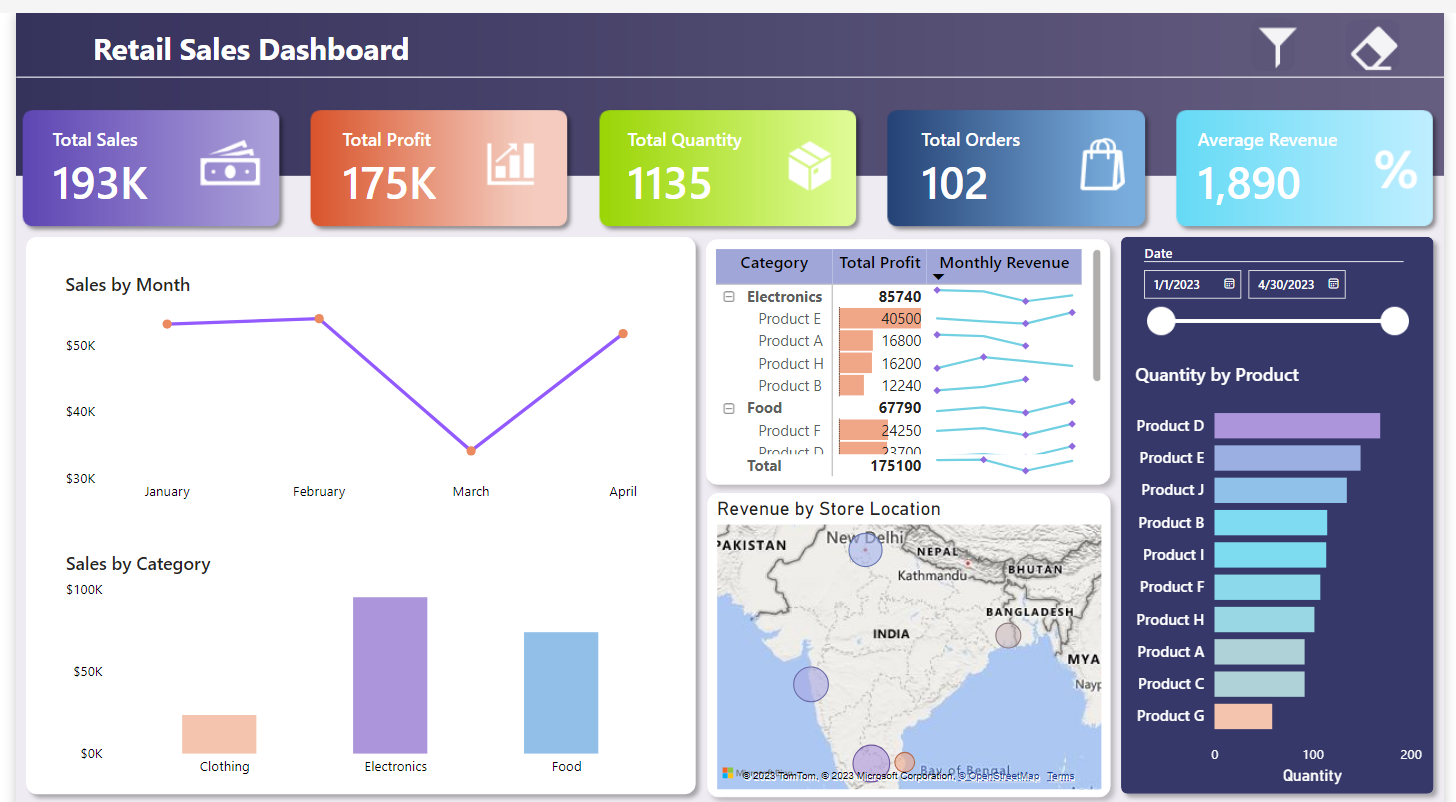Collapse the Food category row
Image resolution: width=1456 pixels, height=802 pixels.
coord(729,408)
